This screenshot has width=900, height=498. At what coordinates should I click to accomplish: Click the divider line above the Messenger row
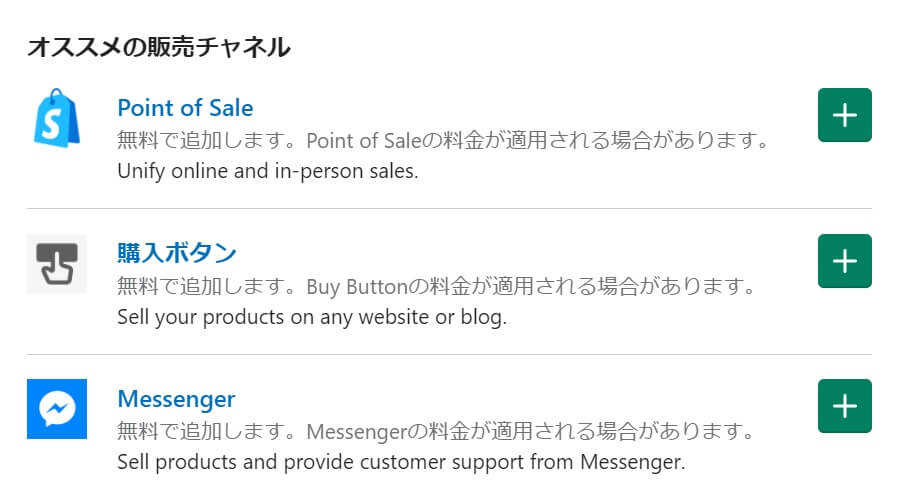(449, 355)
